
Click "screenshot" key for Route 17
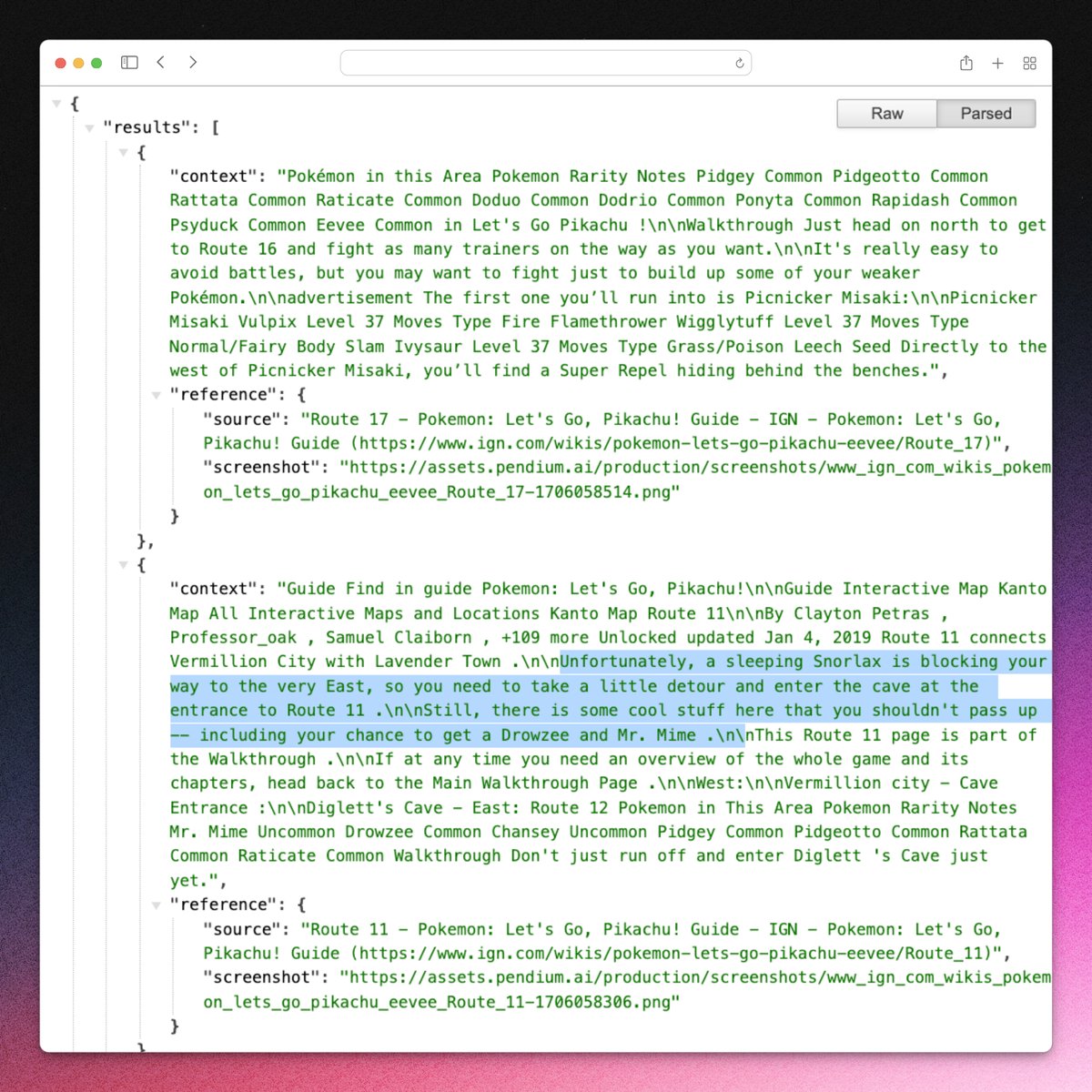(x=262, y=468)
